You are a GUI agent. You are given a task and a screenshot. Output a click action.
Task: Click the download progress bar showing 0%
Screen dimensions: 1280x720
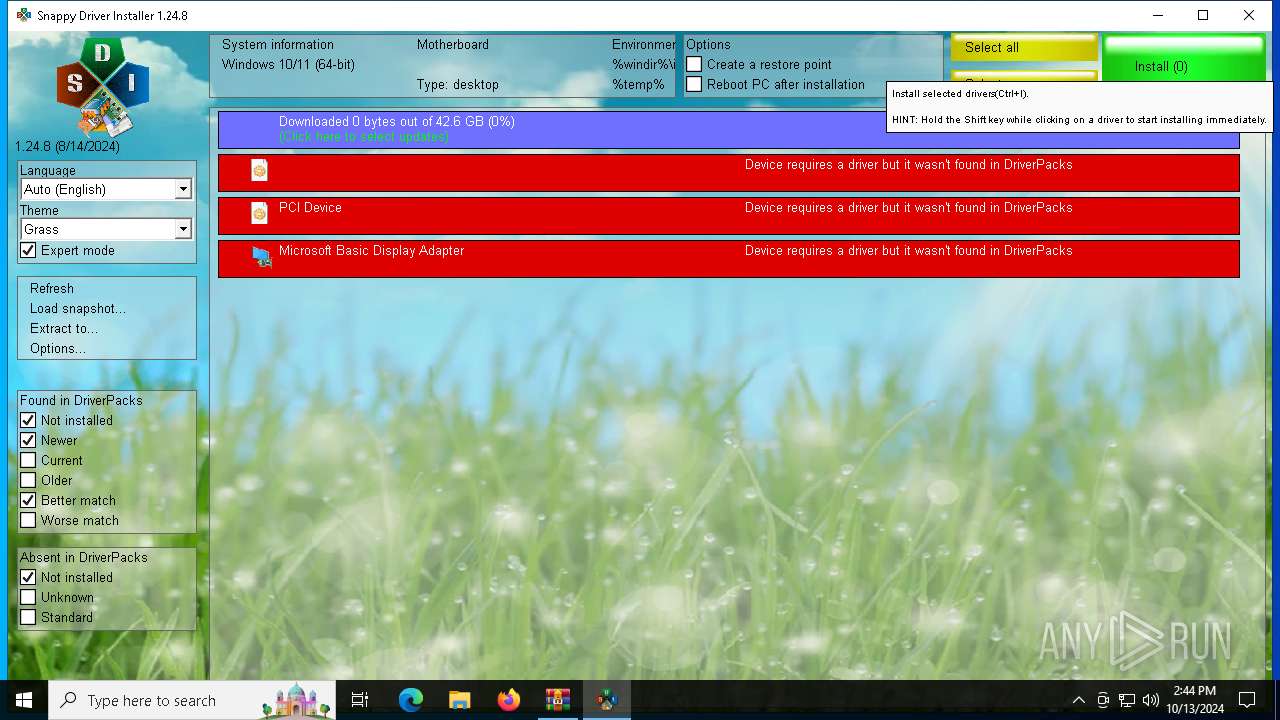click(729, 130)
